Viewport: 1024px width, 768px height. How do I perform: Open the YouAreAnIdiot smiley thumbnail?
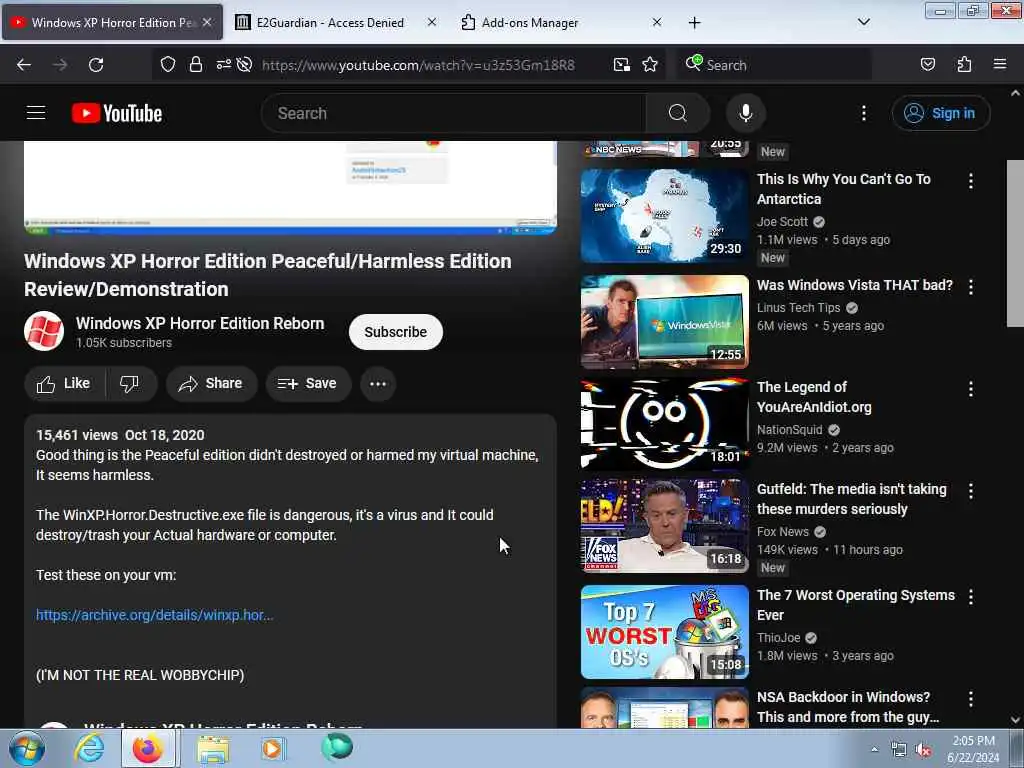(x=664, y=424)
